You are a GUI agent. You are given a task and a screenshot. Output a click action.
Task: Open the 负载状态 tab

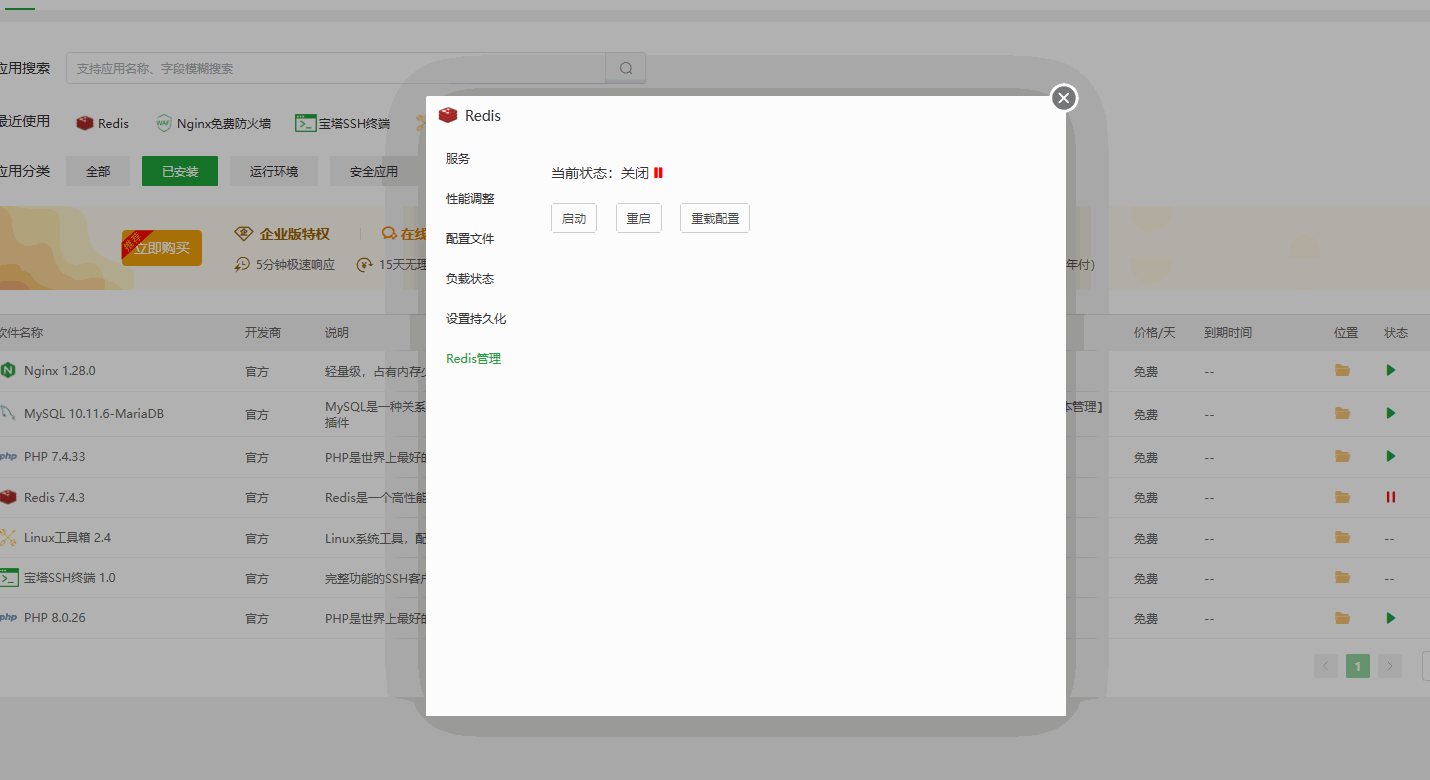tap(470, 279)
